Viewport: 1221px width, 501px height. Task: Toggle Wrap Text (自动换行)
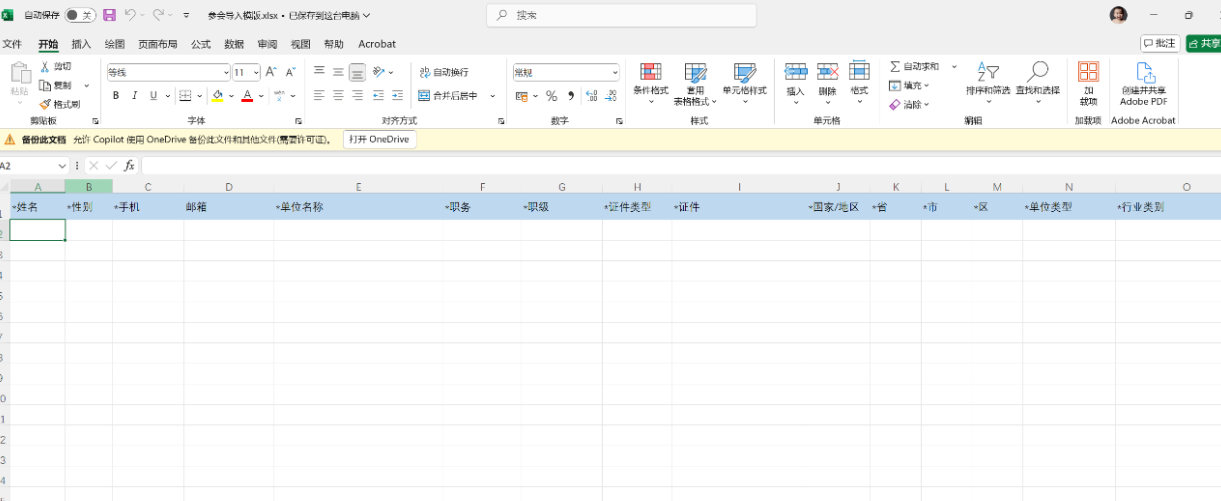coord(443,72)
